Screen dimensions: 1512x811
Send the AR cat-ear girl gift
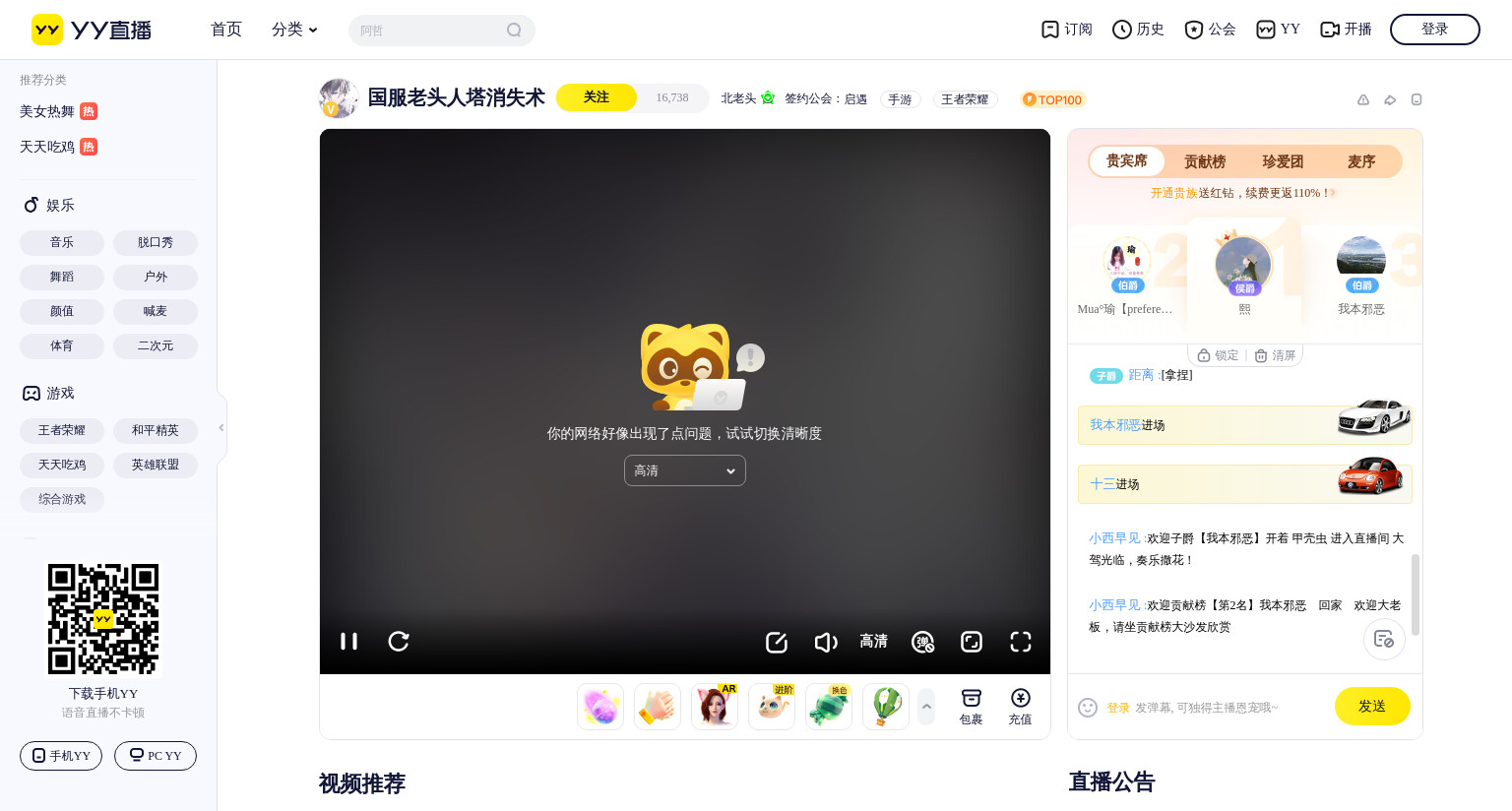pos(715,707)
